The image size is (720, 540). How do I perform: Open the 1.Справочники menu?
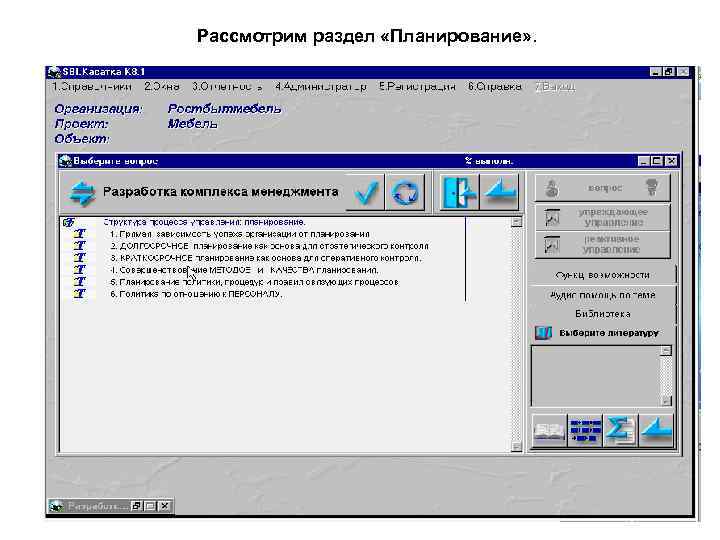click(92, 87)
